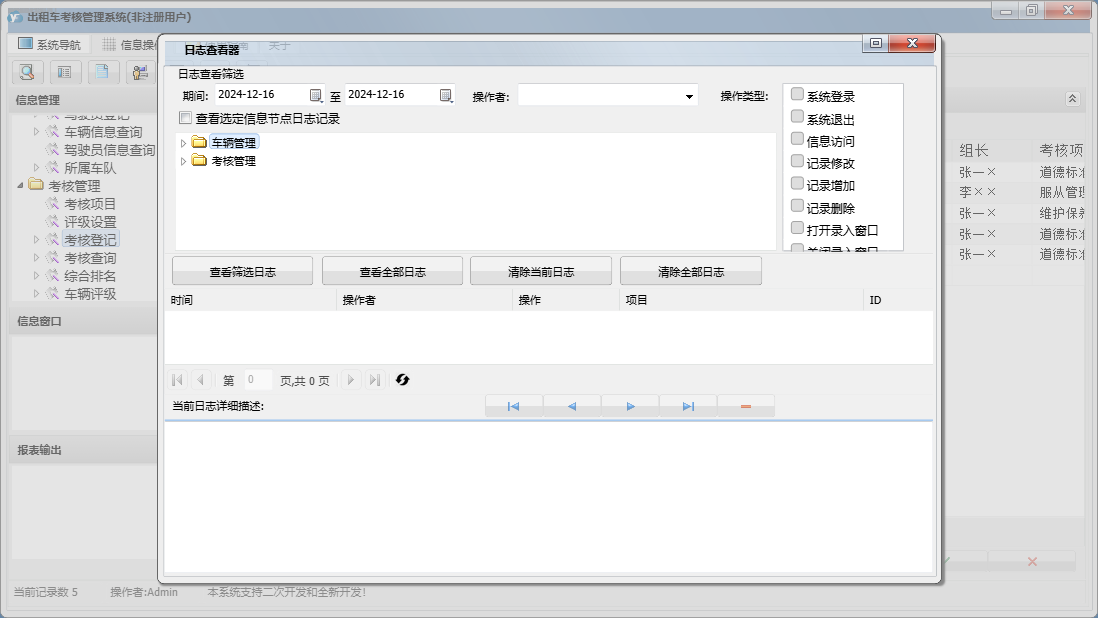Open the start date calendar picker icon
This screenshot has width=1098, height=618.
316,95
